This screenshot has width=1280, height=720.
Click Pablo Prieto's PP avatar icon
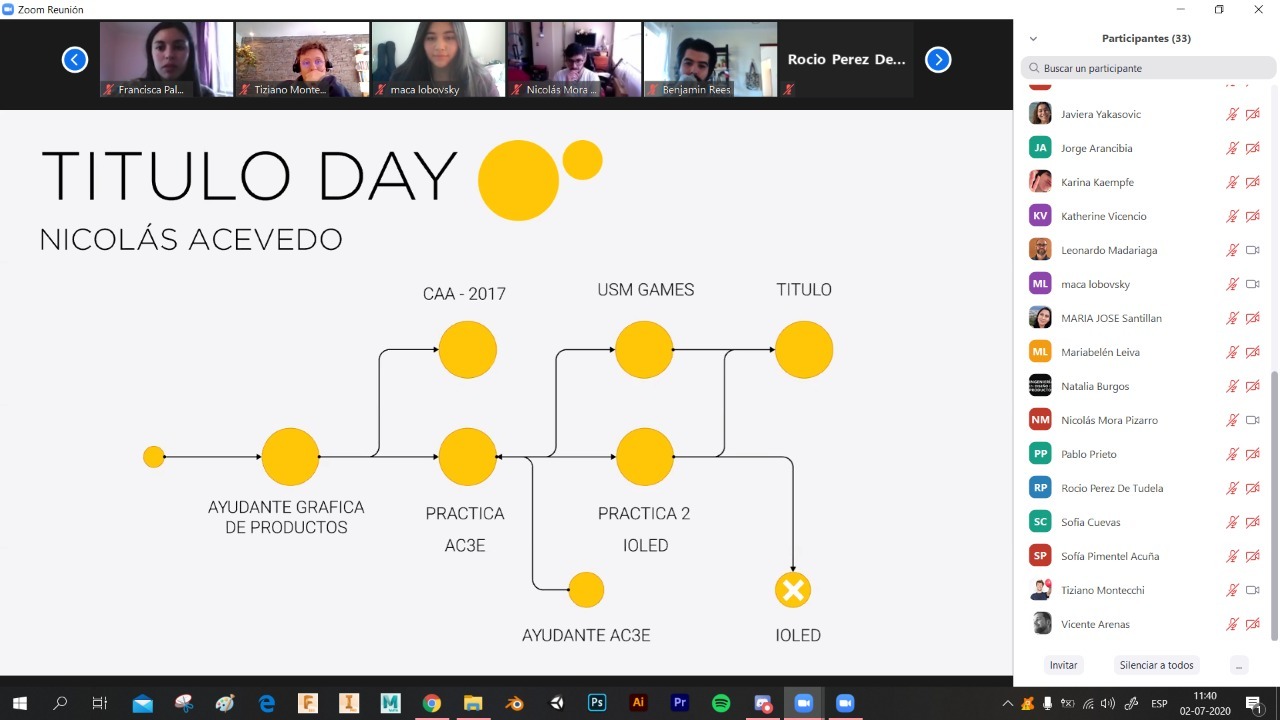point(1040,454)
